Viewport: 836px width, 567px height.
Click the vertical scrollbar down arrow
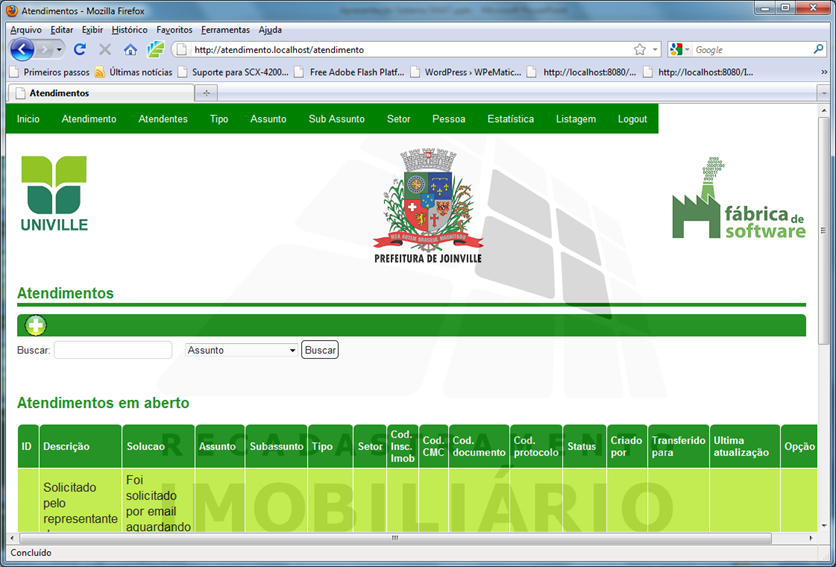824,525
